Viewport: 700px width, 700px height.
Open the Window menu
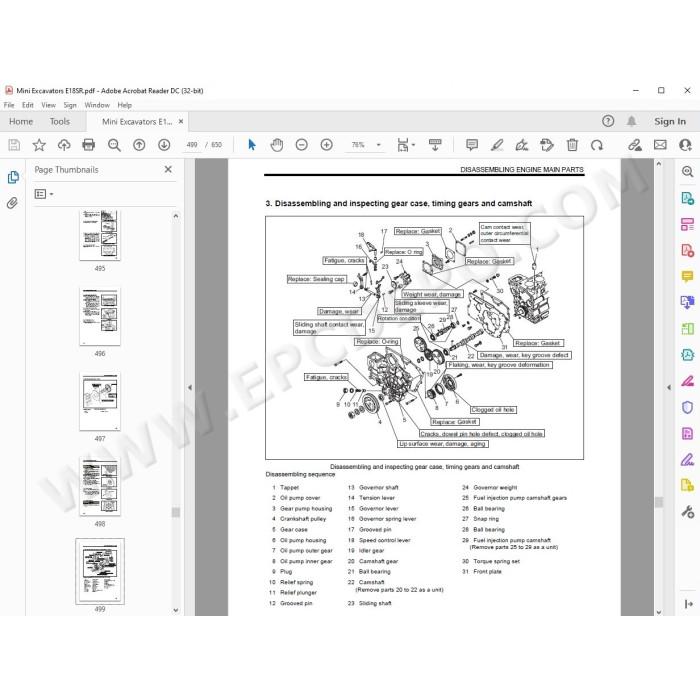click(x=97, y=105)
